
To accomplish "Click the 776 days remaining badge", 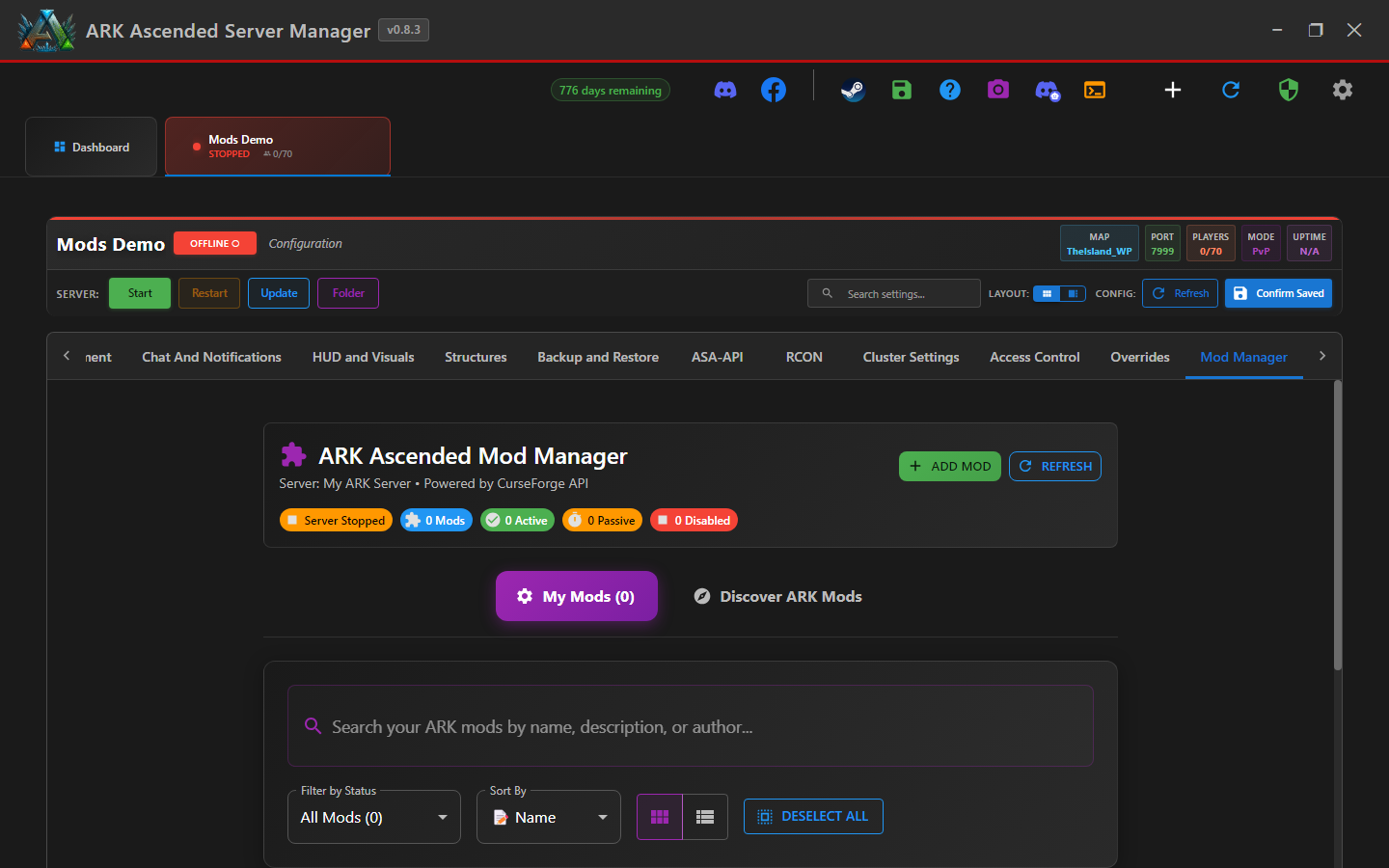I will (x=611, y=90).
